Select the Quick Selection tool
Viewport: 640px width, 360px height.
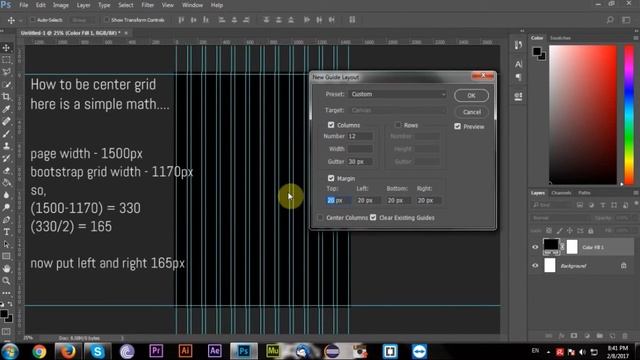point(6,84)
